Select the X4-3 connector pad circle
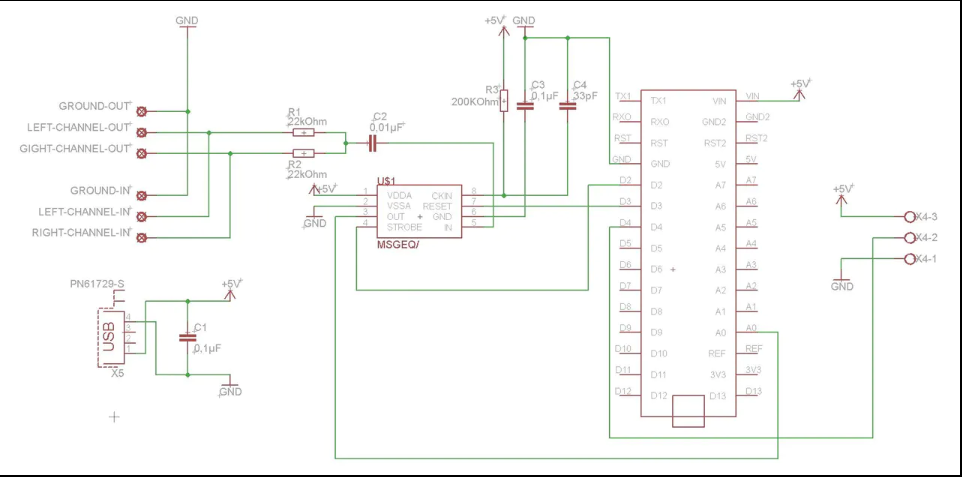 click(x=910, y=217)
